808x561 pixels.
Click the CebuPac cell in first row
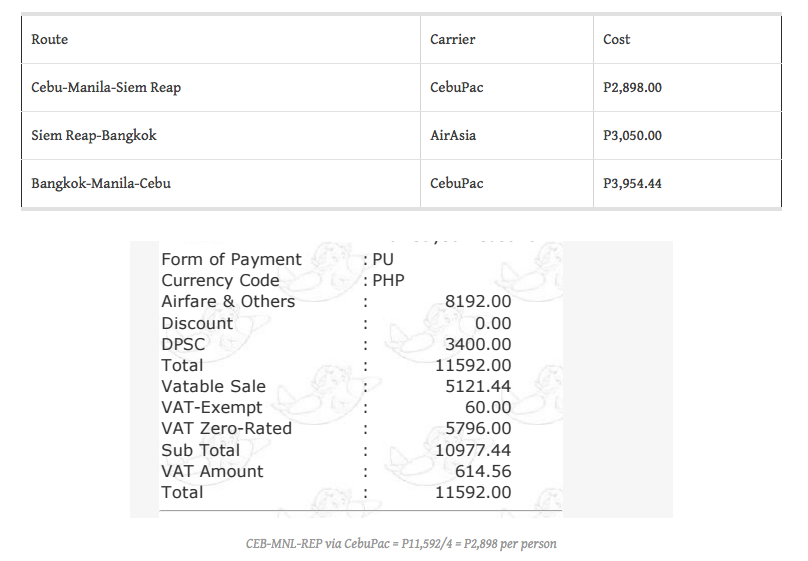[507, 88]
